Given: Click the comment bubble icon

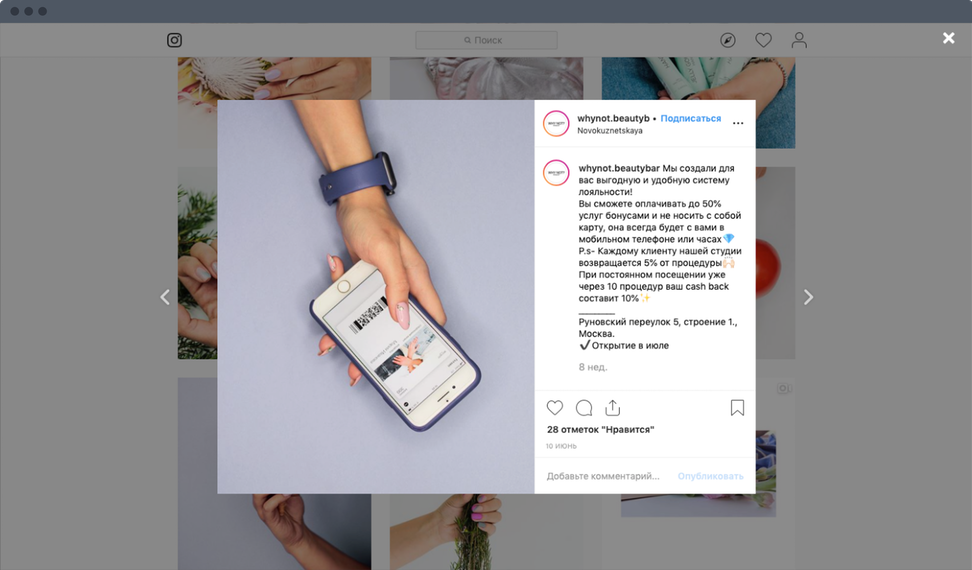Looking at the screenshot, I should [x=584, y=408].
